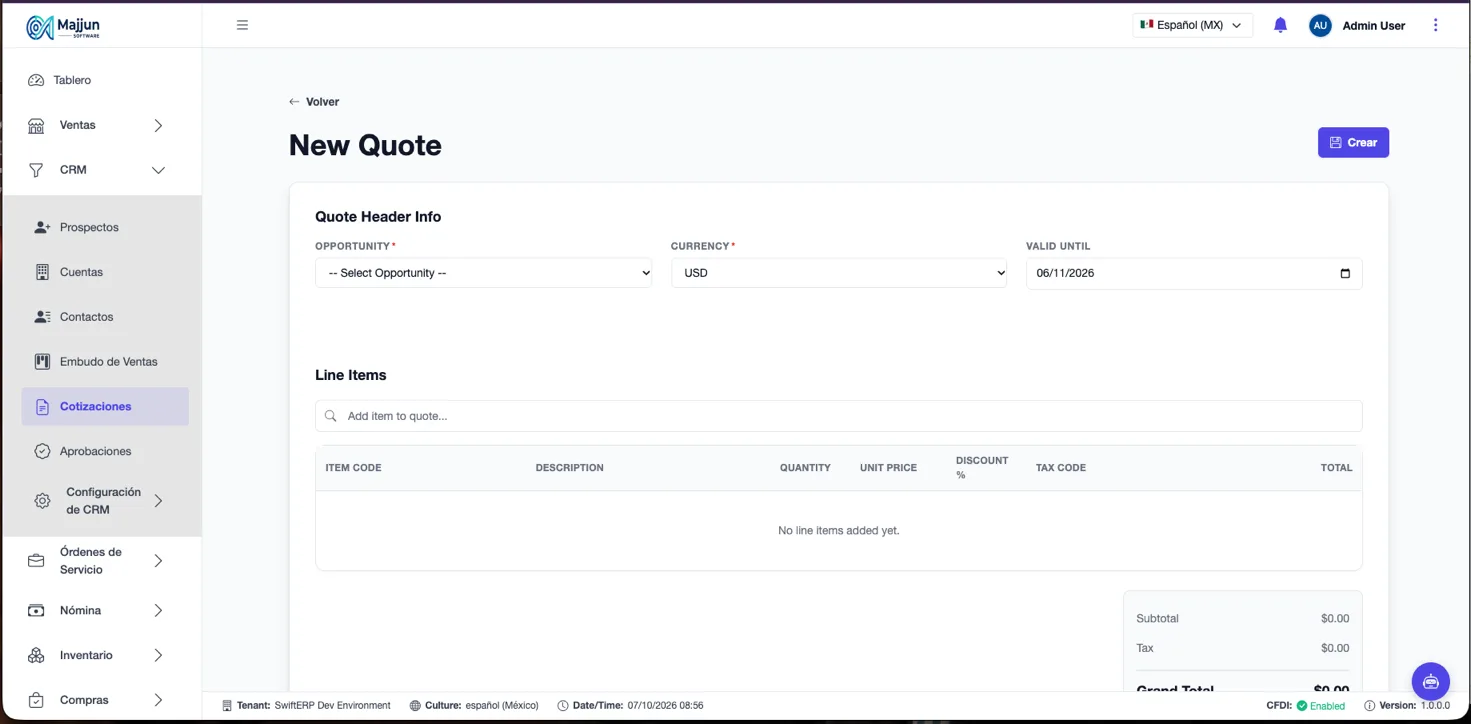Click the Valid Until date field
1471x724 pixels.
1194,274
